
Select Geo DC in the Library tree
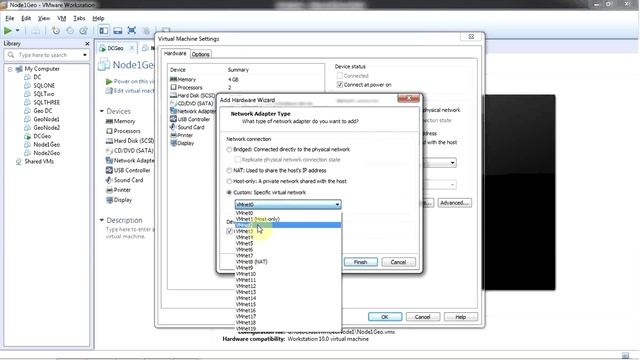click(x=42, y=111)
